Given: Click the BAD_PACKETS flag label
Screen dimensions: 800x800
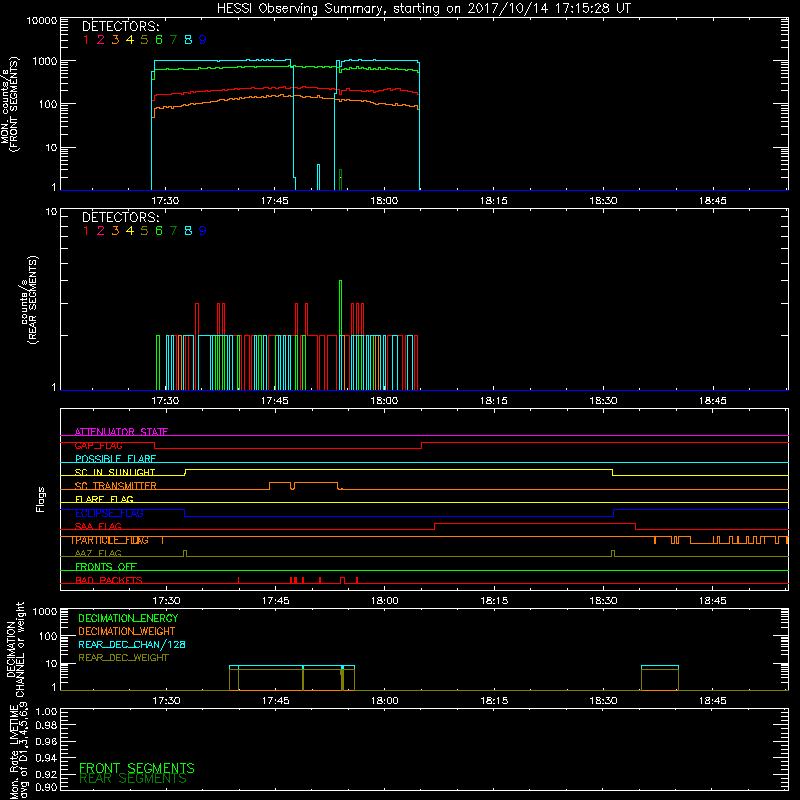Looking at the screenshot, I should click(109, 580).
